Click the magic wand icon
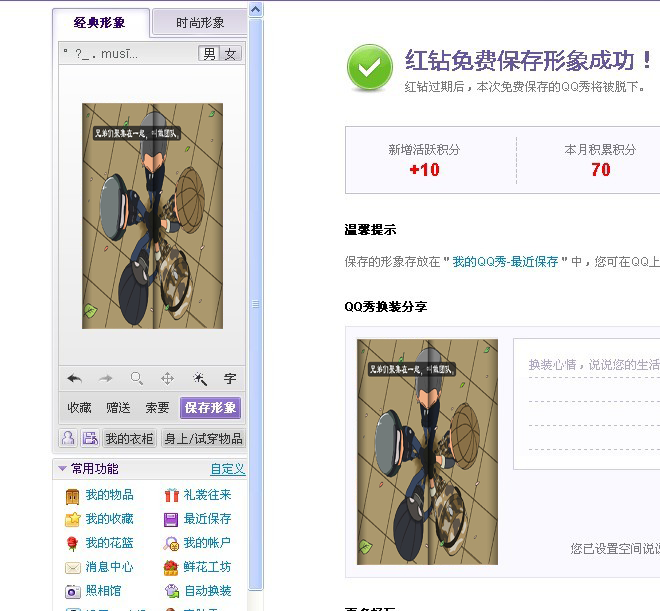The height and width of the screenshot is (611, 660). pyautogui.click(x=199, y=379)
